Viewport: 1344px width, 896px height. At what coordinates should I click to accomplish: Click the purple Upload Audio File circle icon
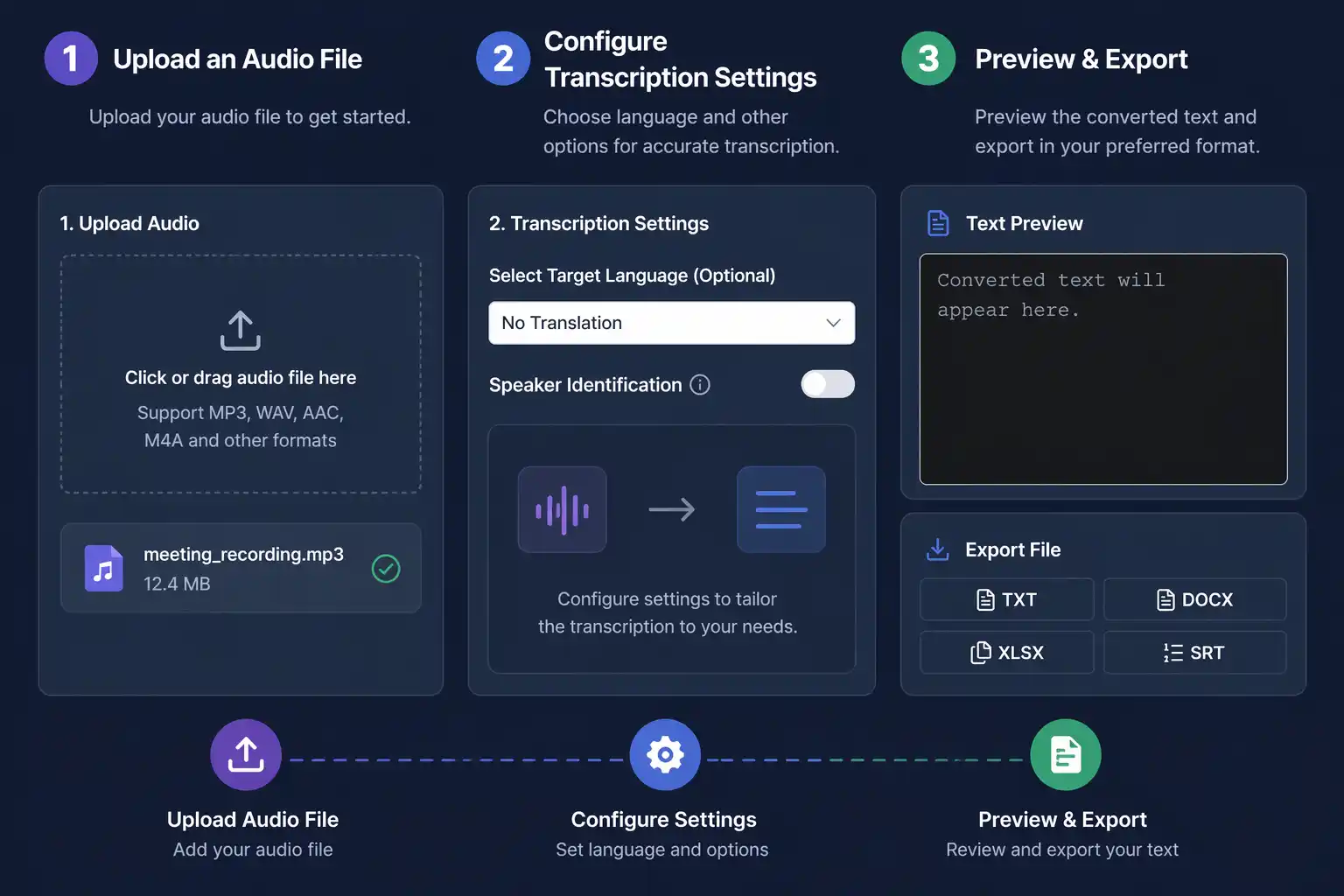tap(246, 754)
